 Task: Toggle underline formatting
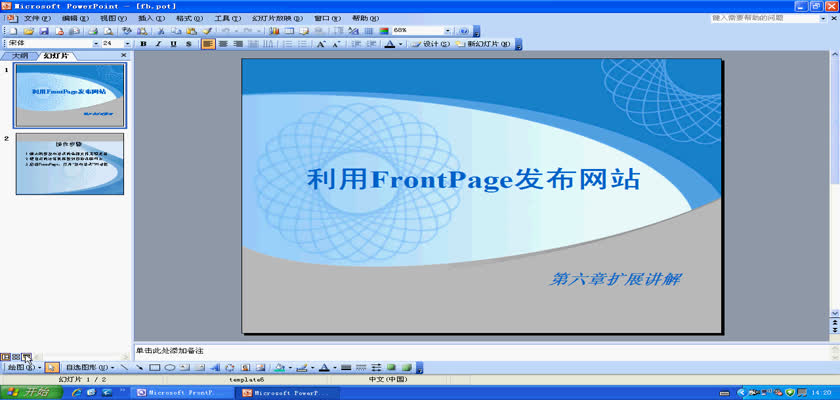(174, 44)
